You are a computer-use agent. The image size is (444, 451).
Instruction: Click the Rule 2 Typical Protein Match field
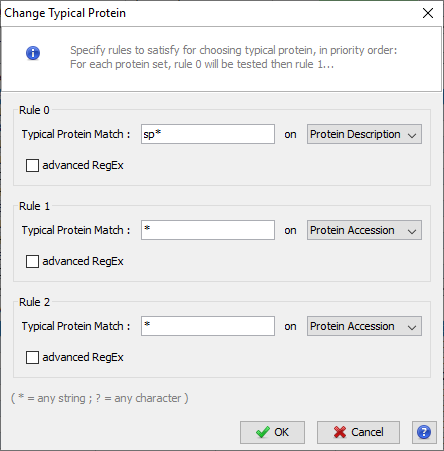tap(208, 326)
